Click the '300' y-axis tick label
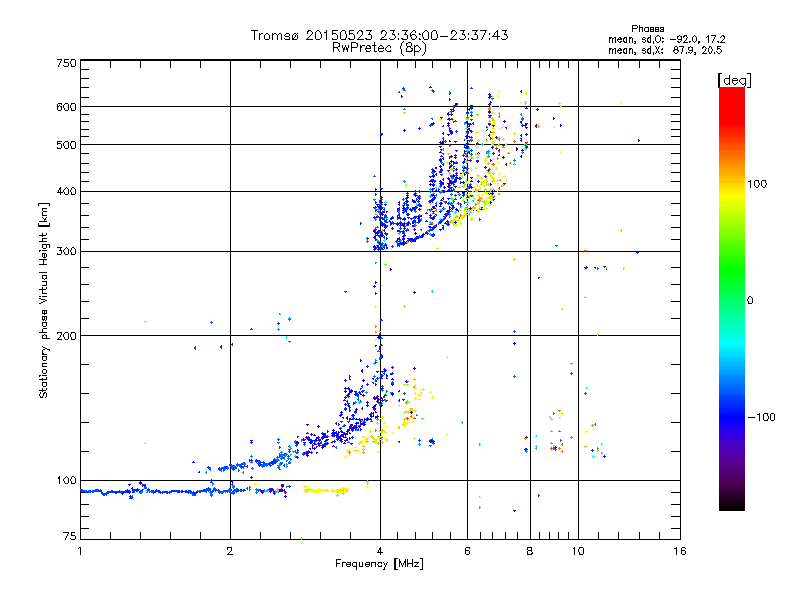800x600 pixels. (66, 252)
